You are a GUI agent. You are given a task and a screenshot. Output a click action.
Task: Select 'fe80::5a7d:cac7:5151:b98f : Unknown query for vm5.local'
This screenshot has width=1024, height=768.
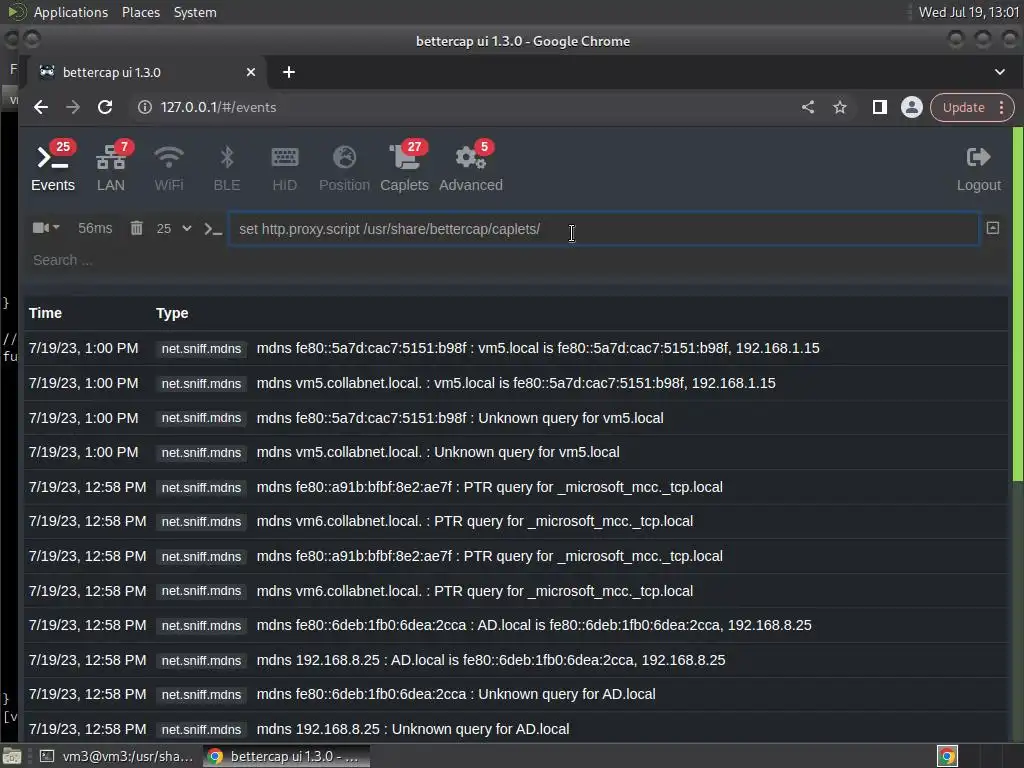tap(516, 418)
